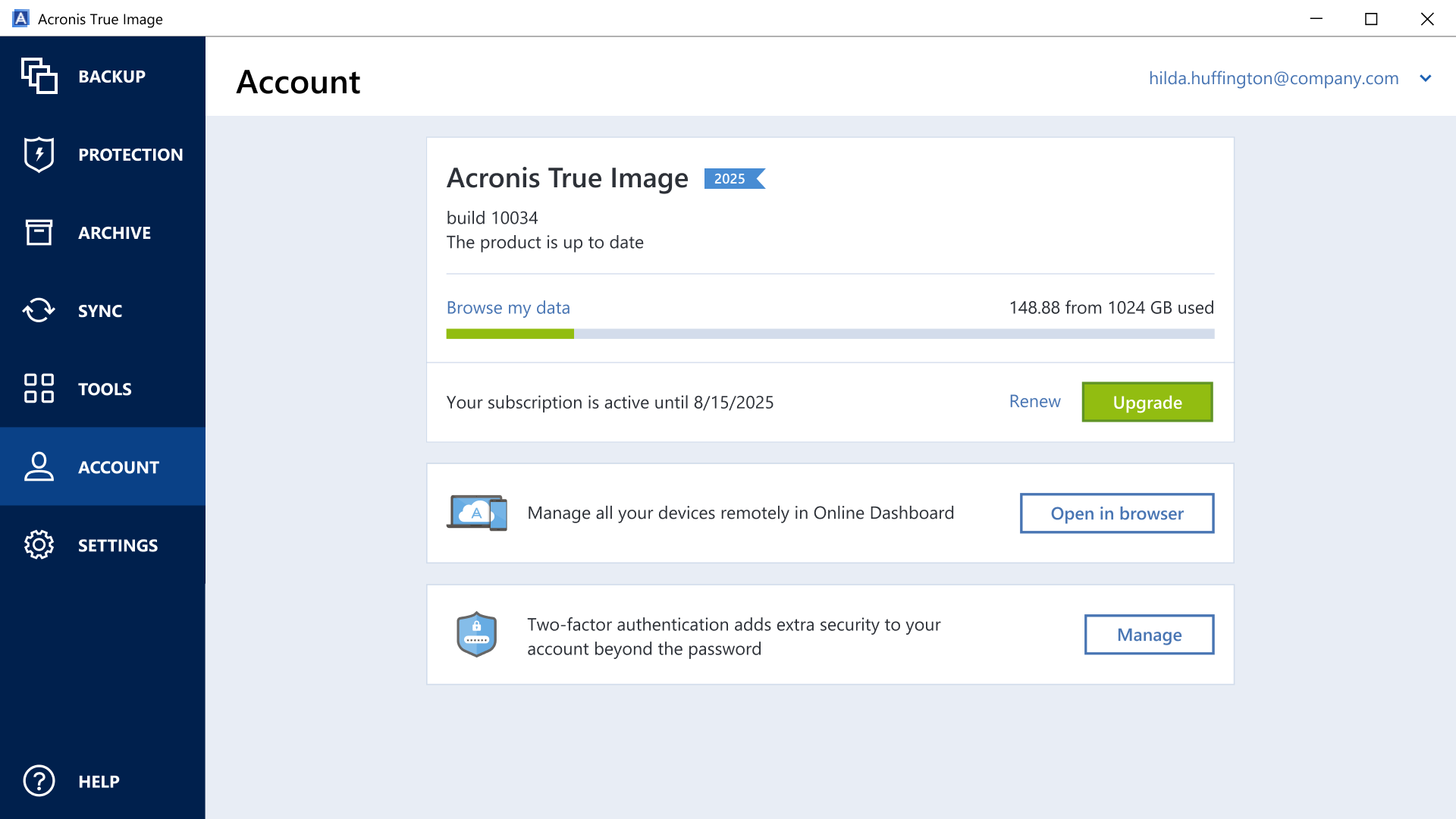The image size is (1456, 819).
Task: Click the cloud laptop dashboard icon
Action: 476,513
